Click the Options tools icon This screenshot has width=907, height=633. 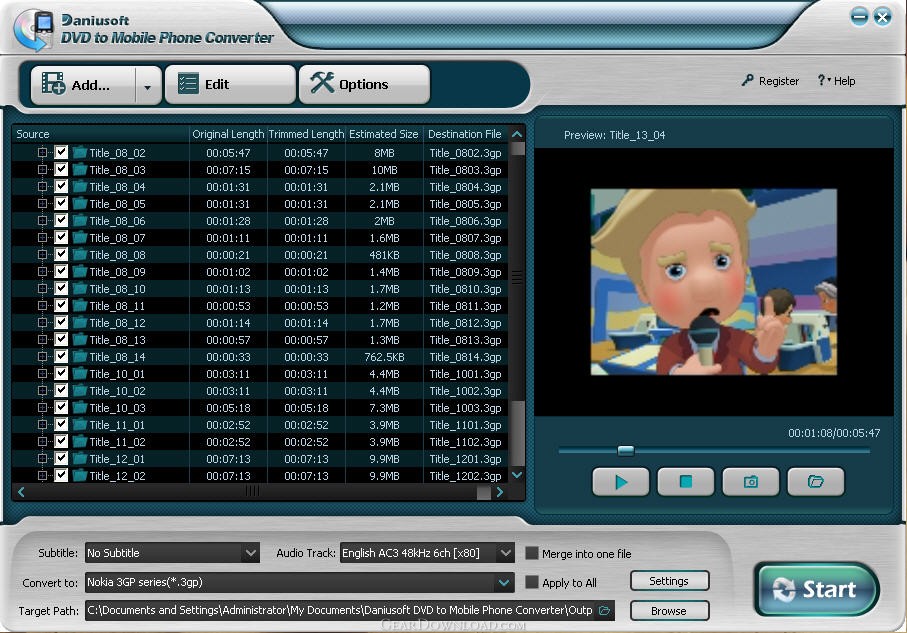click(x=322, y=83)
